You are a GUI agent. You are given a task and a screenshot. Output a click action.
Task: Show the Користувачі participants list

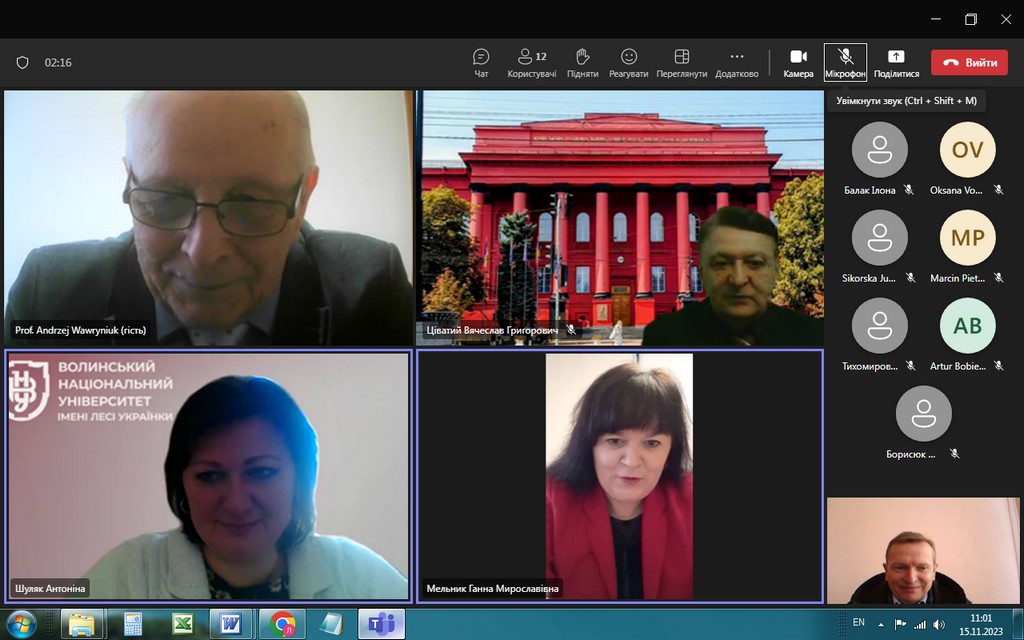point(531,62)
